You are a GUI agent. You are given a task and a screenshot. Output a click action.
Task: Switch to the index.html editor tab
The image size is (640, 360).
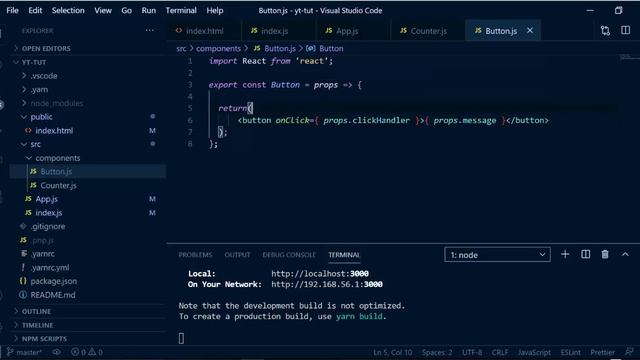pos(203,31)
